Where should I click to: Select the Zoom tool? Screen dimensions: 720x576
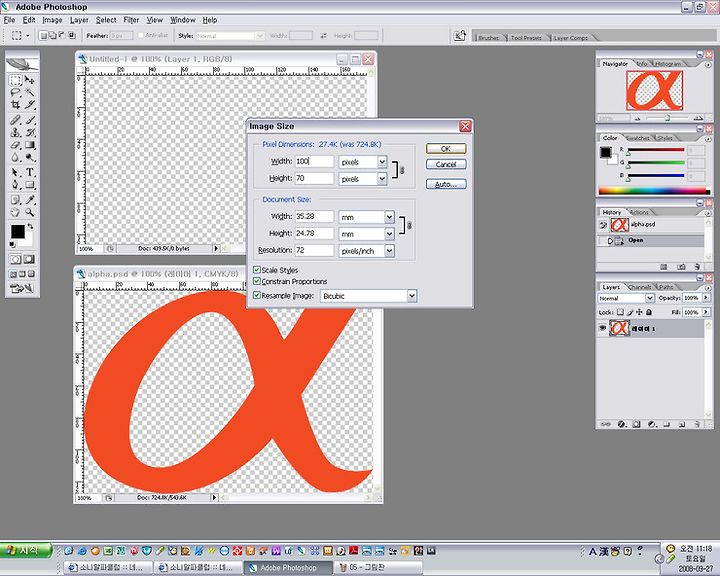pos(30,213)
